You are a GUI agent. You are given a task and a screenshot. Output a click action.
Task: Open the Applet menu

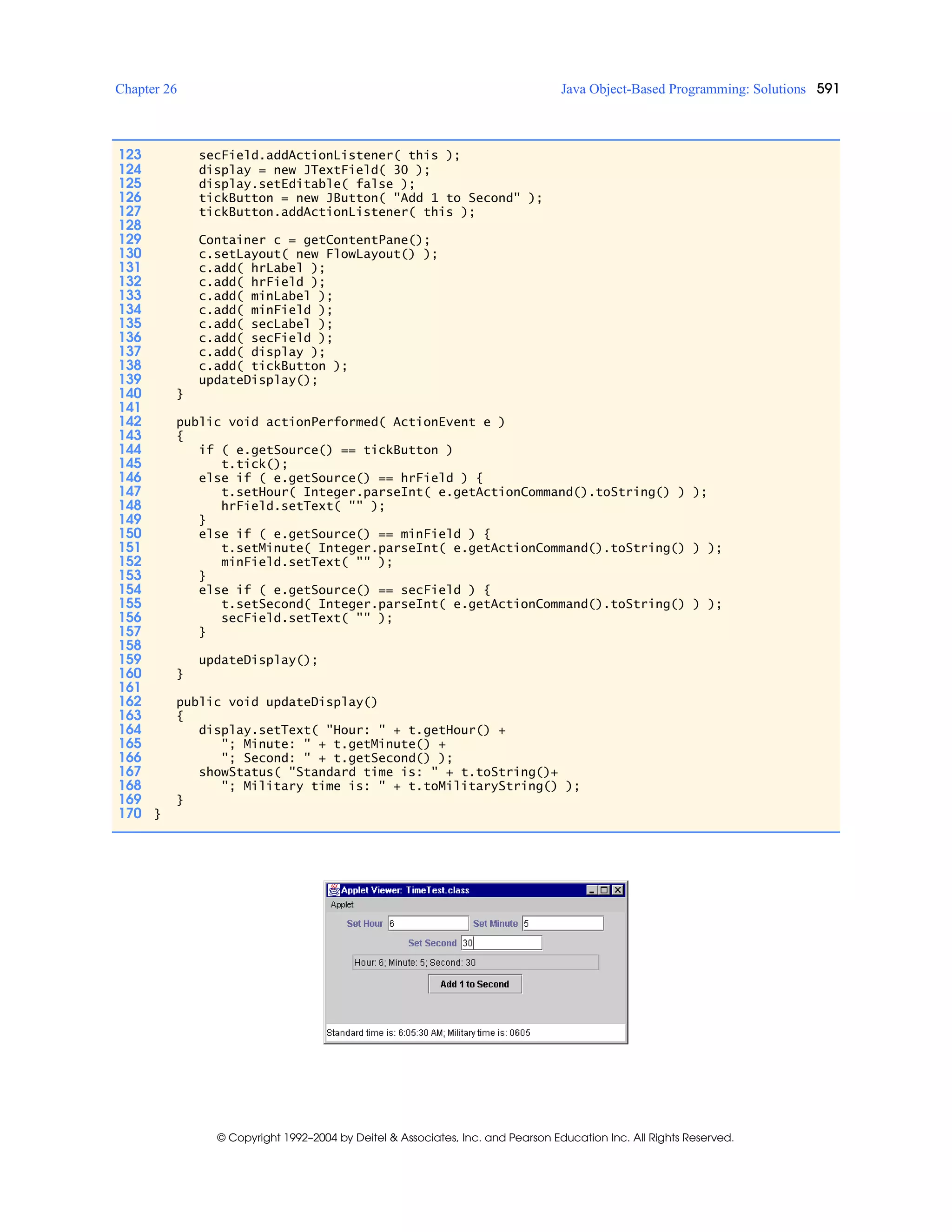pyautogui.click(x=342, y=905)
